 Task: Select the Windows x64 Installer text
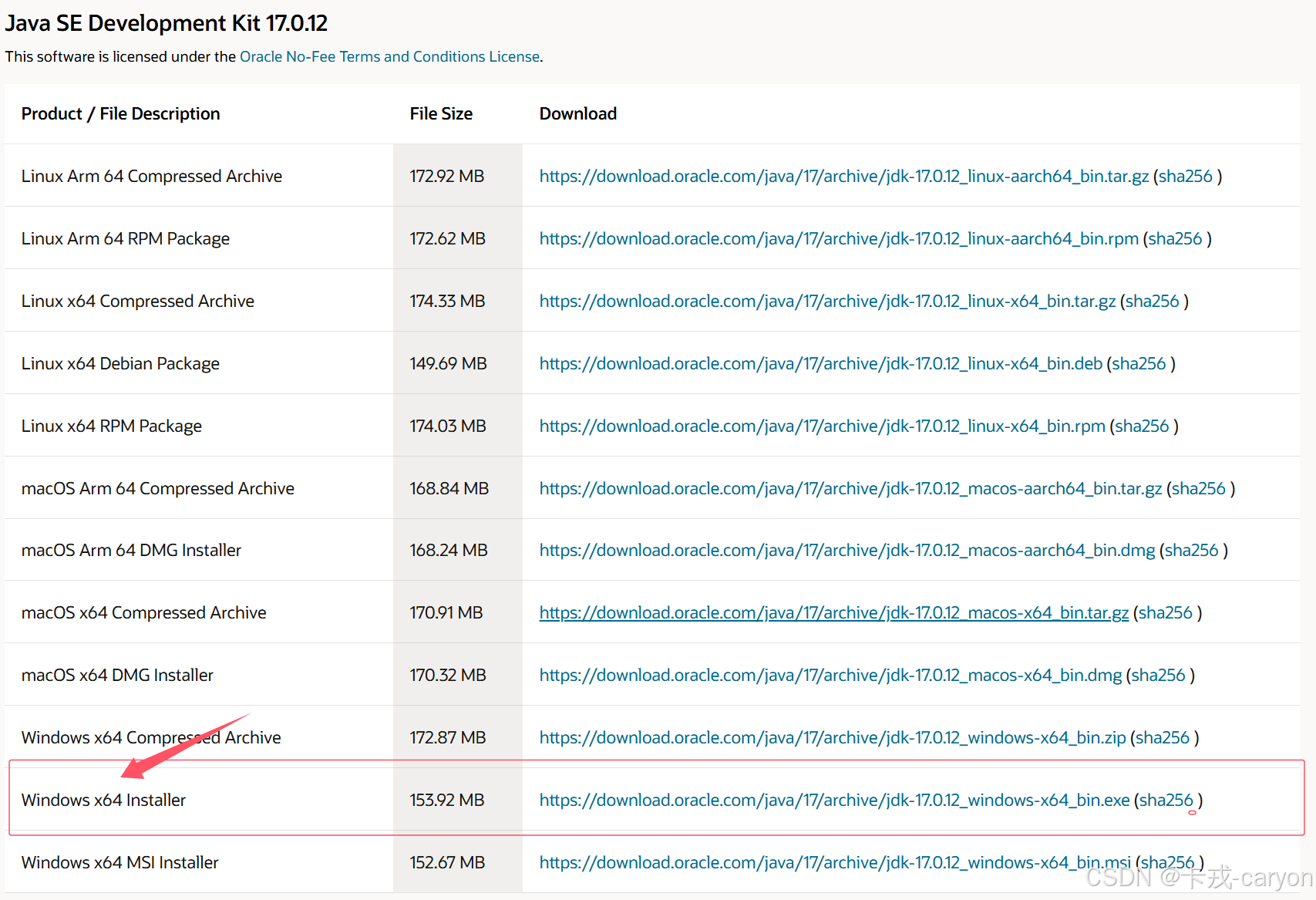(103, 800)
